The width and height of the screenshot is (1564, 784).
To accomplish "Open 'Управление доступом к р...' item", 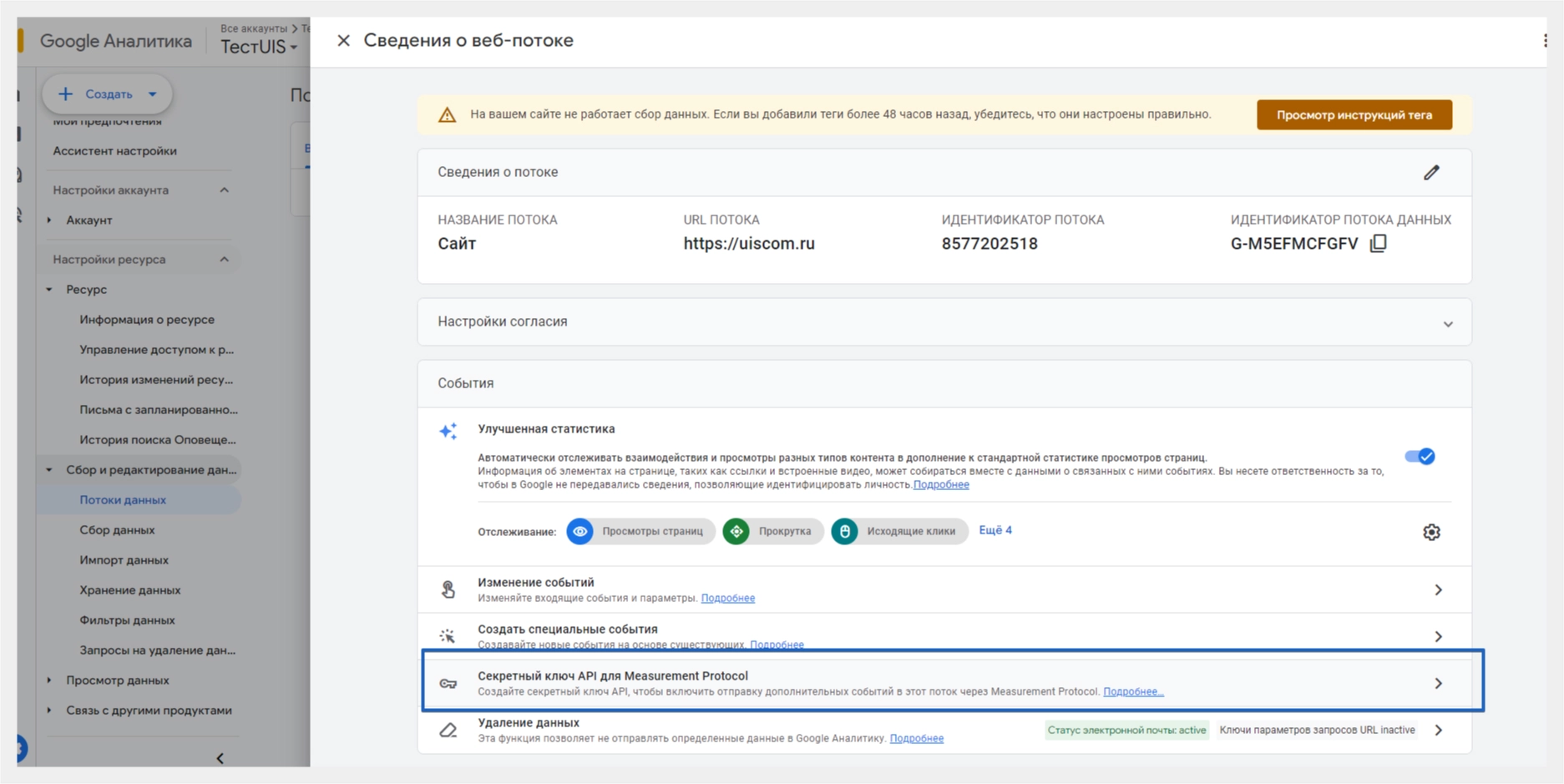I will pyautogui.click(x=156, y=350).
